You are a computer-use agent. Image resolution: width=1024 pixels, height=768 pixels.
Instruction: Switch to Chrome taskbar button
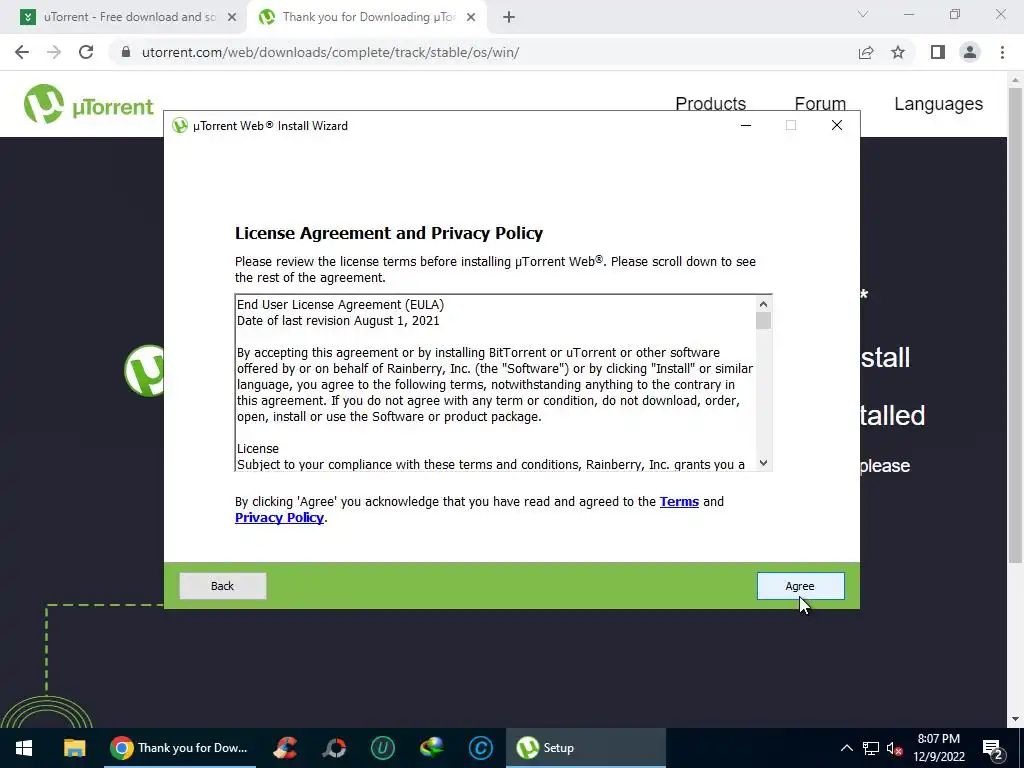[x=180, y=748]
